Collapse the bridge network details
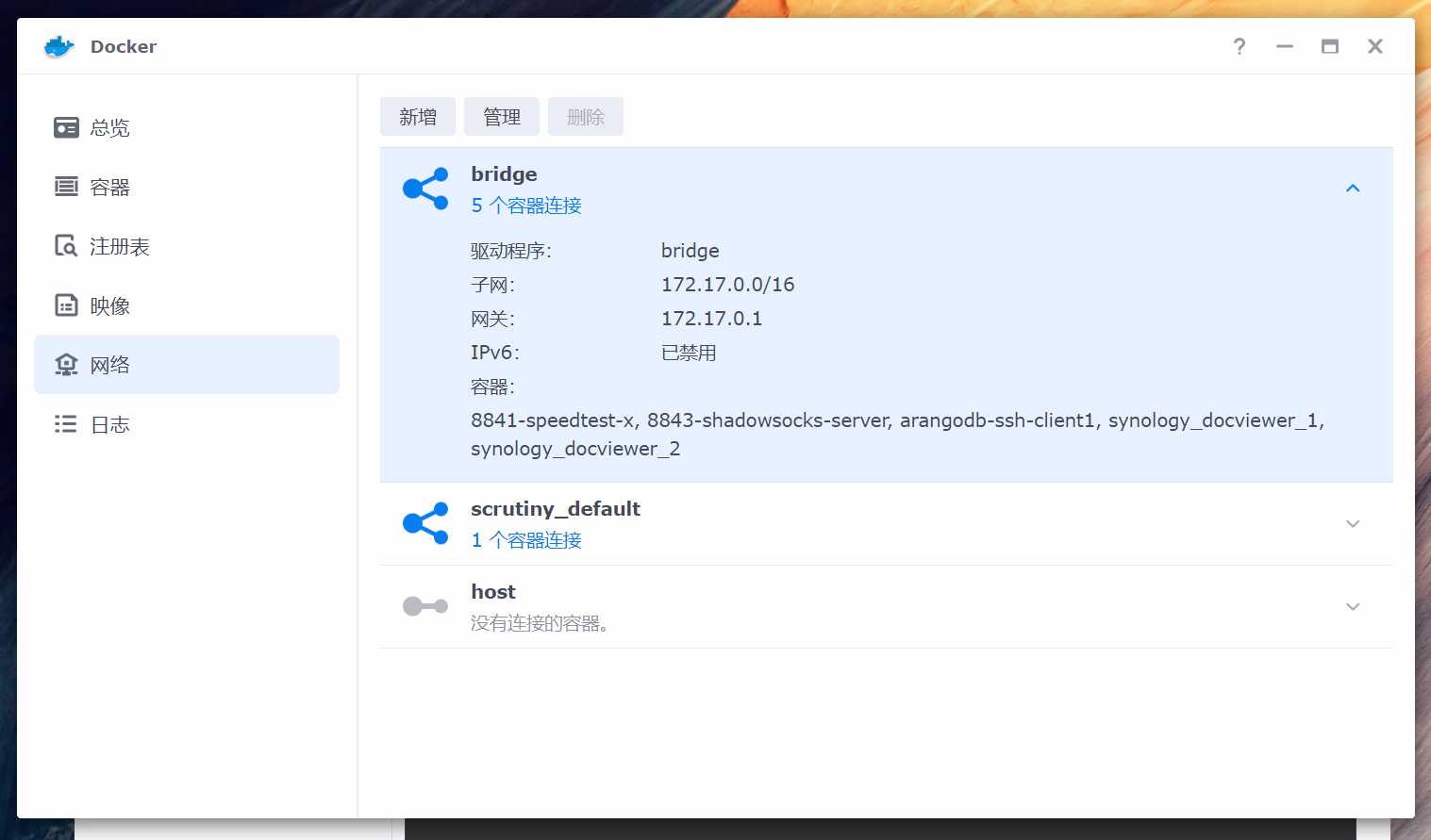The width and height of the screenshot is (1431, 840). click(x=1352, y=189)
